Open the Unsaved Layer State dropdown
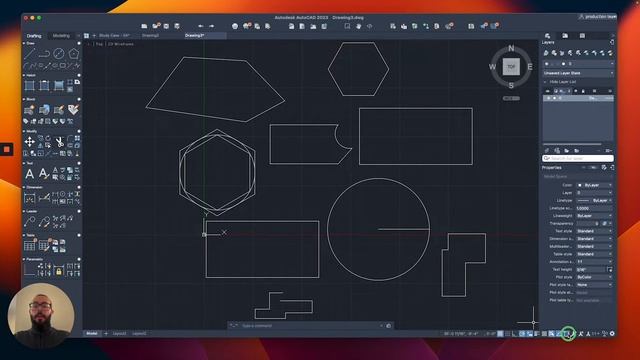The image size is (640, 360). pos(578,73)
